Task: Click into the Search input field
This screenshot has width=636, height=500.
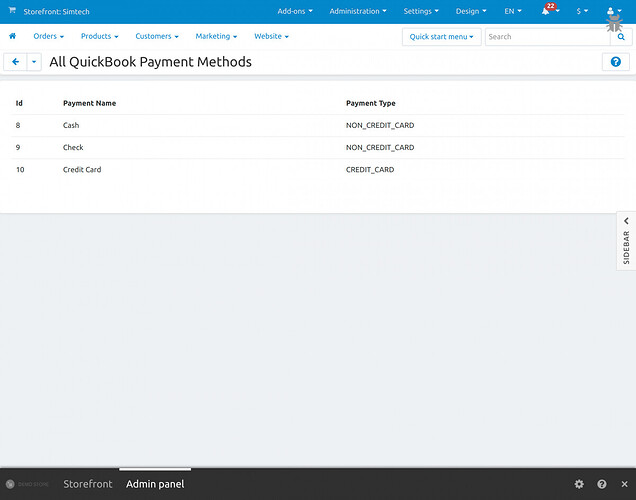Action: 546,36
